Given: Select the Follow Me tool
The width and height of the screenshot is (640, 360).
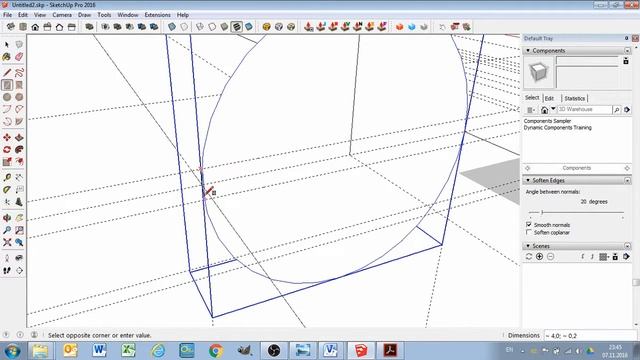Looking at the screenshot, I should (19, 150).
